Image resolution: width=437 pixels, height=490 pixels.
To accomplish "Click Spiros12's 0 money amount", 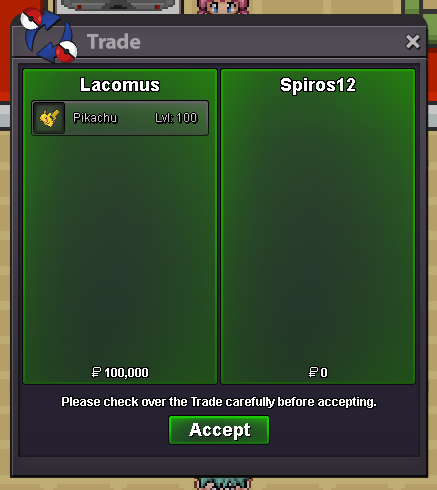I will click(324, 372).
